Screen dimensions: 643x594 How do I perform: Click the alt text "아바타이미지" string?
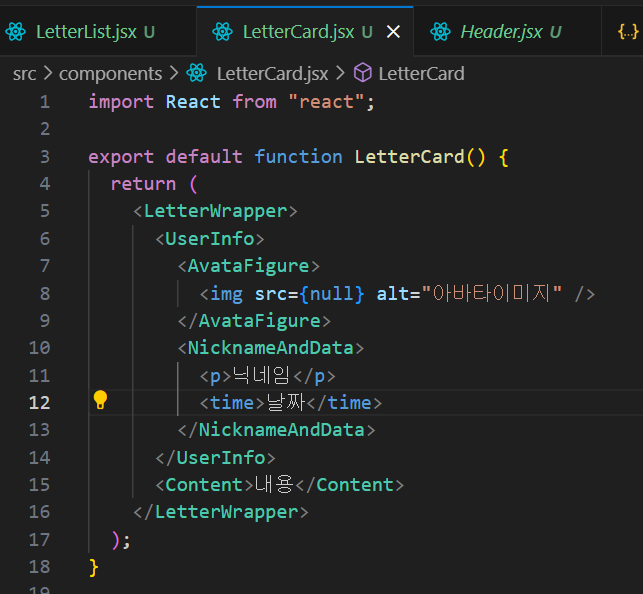[x=492, y=294]
